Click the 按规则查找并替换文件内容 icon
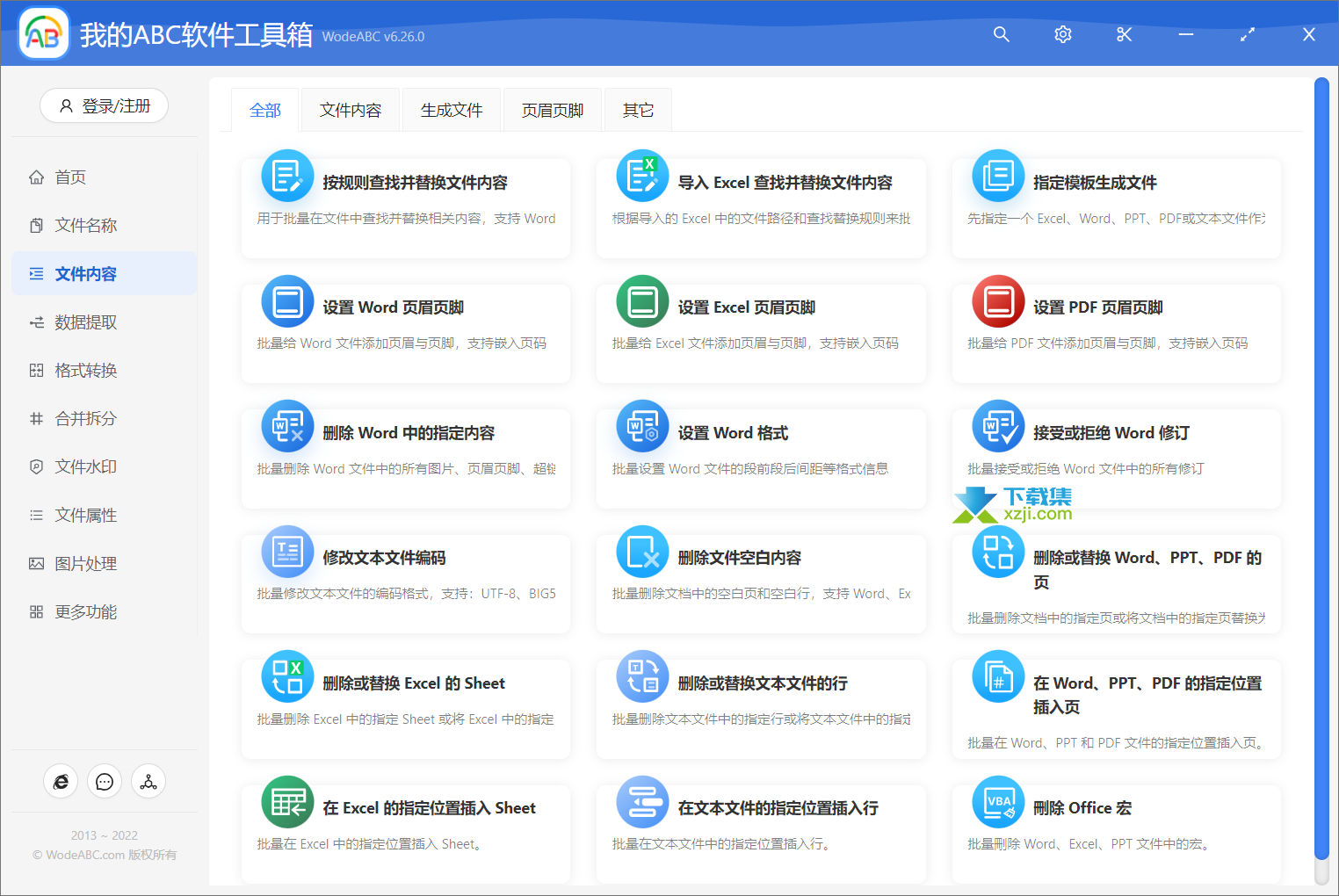Image resolution: width=1339 pixels, height=896 pixels. [x=287, y=176]
